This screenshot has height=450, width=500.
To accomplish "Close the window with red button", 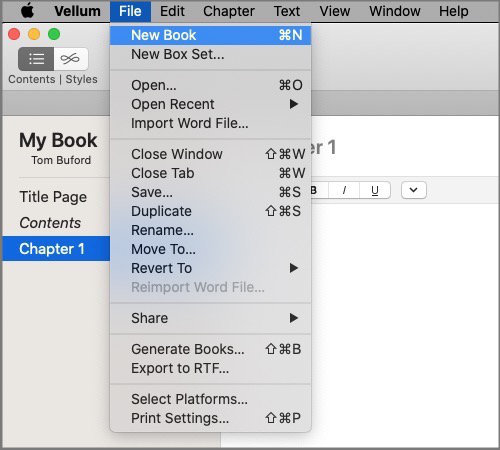I will [14, 34].
